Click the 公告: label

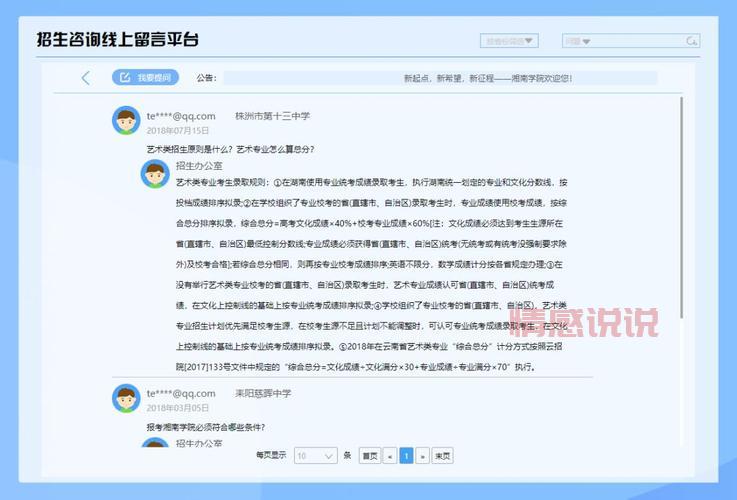(206, 78)
